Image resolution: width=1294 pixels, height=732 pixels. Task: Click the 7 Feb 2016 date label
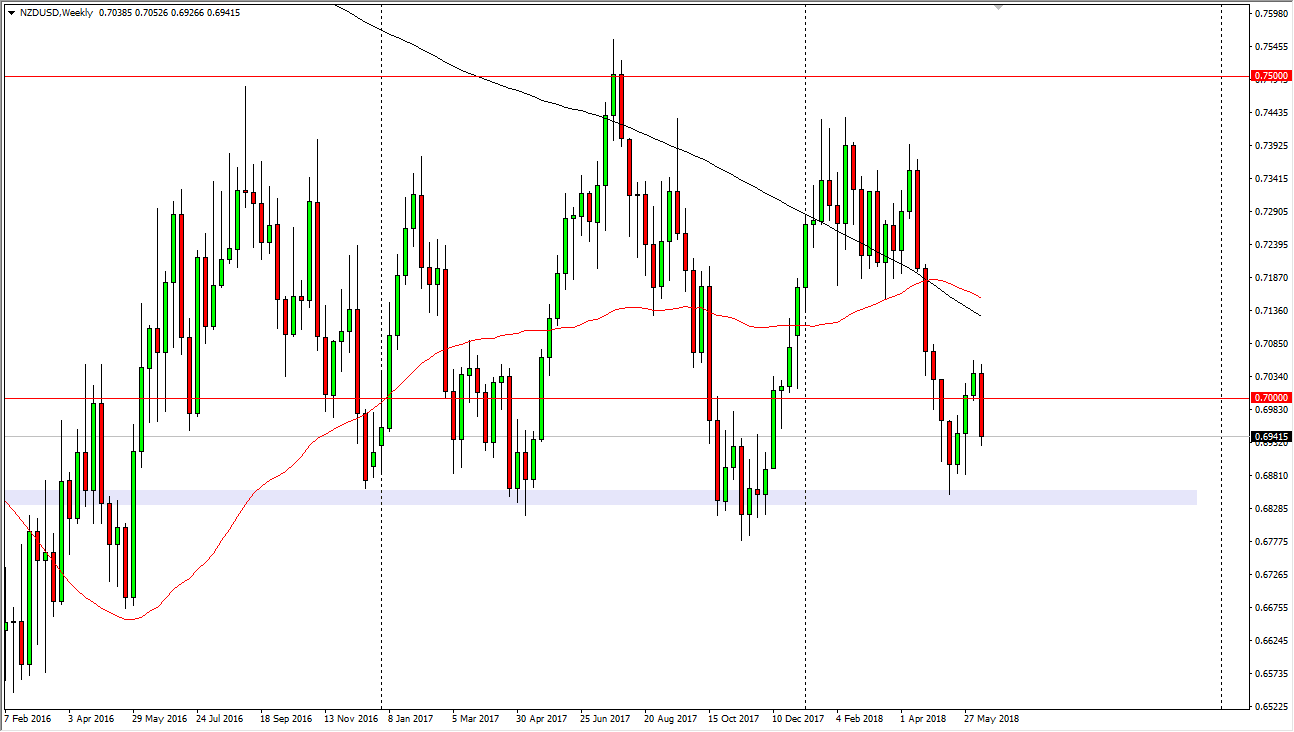(x=29, y=718)
